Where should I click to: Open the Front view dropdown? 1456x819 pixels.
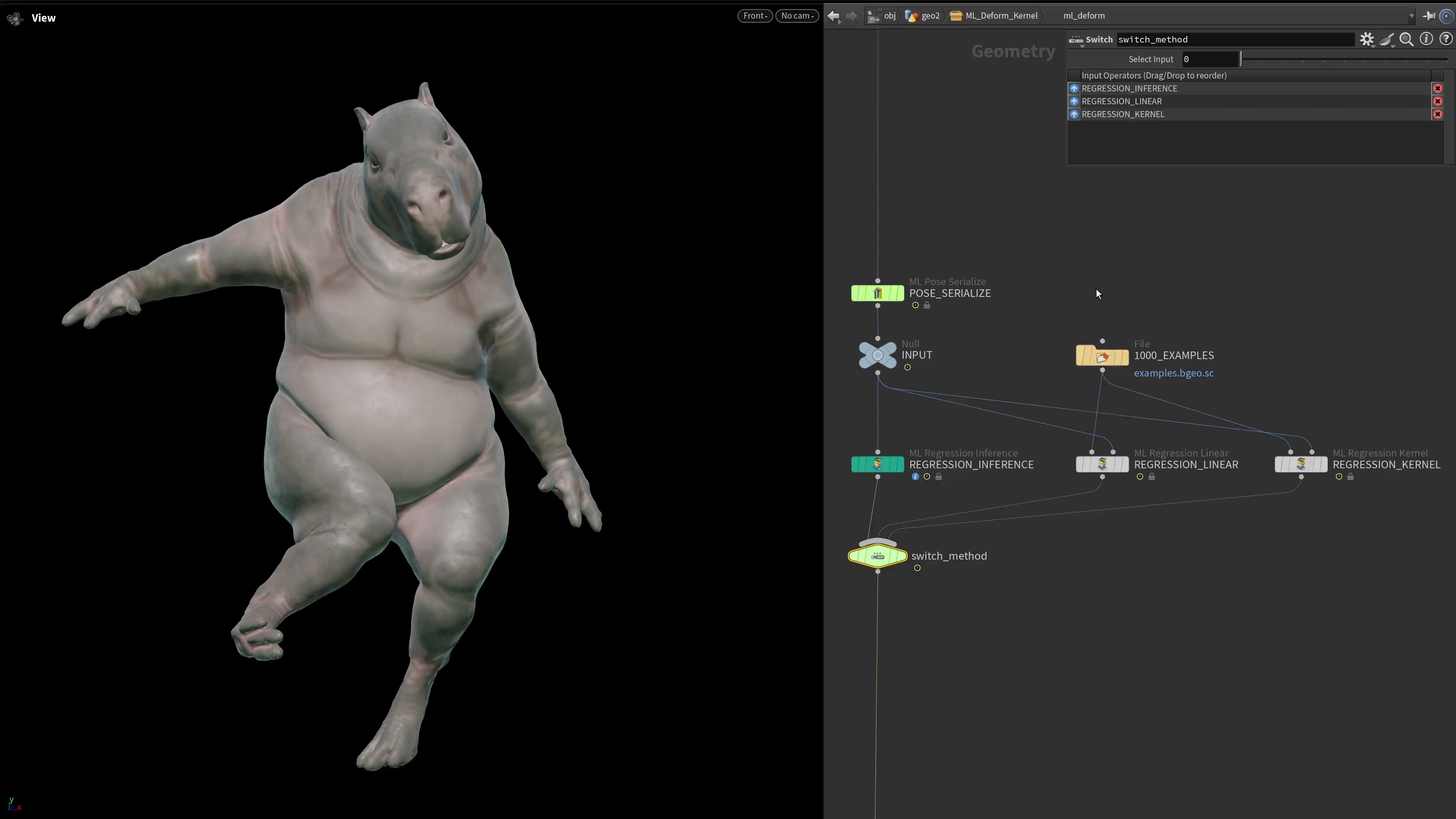[x=755, y=16]
